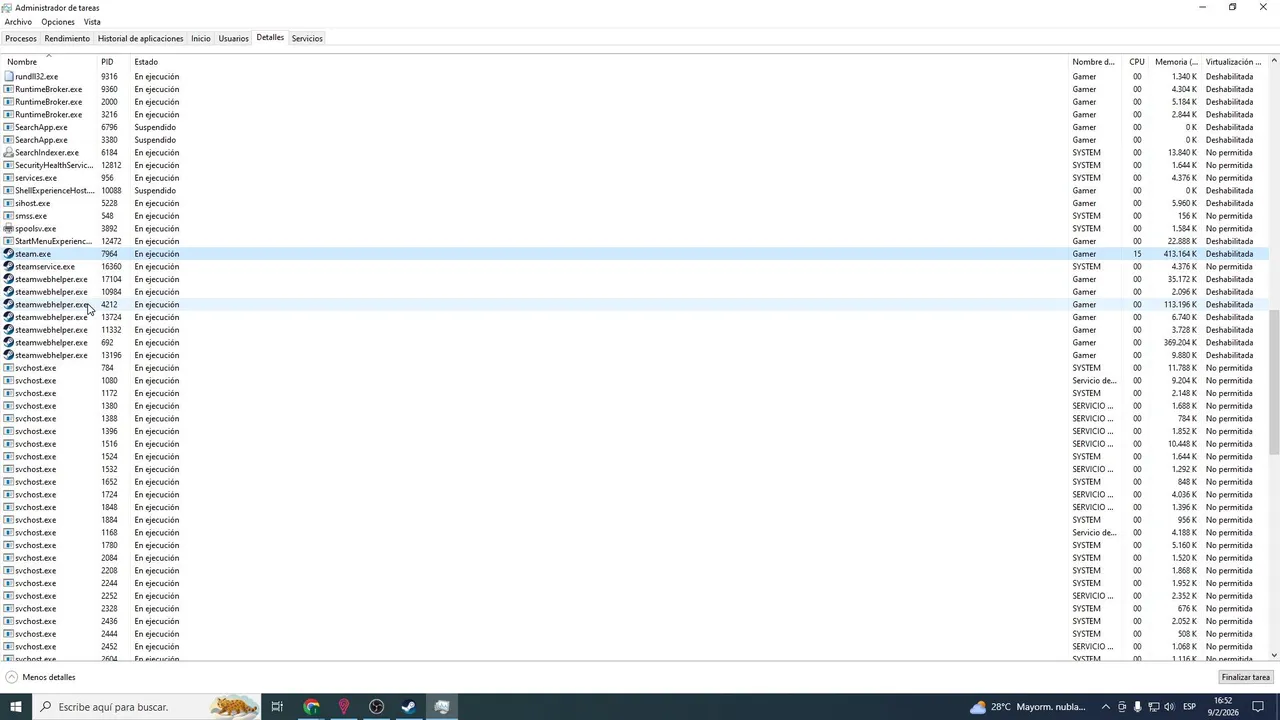This screenshot has height=720, width=1280.
Task: Sort by Nombre de usuario column header
Action: click(x=1095, y=62)
